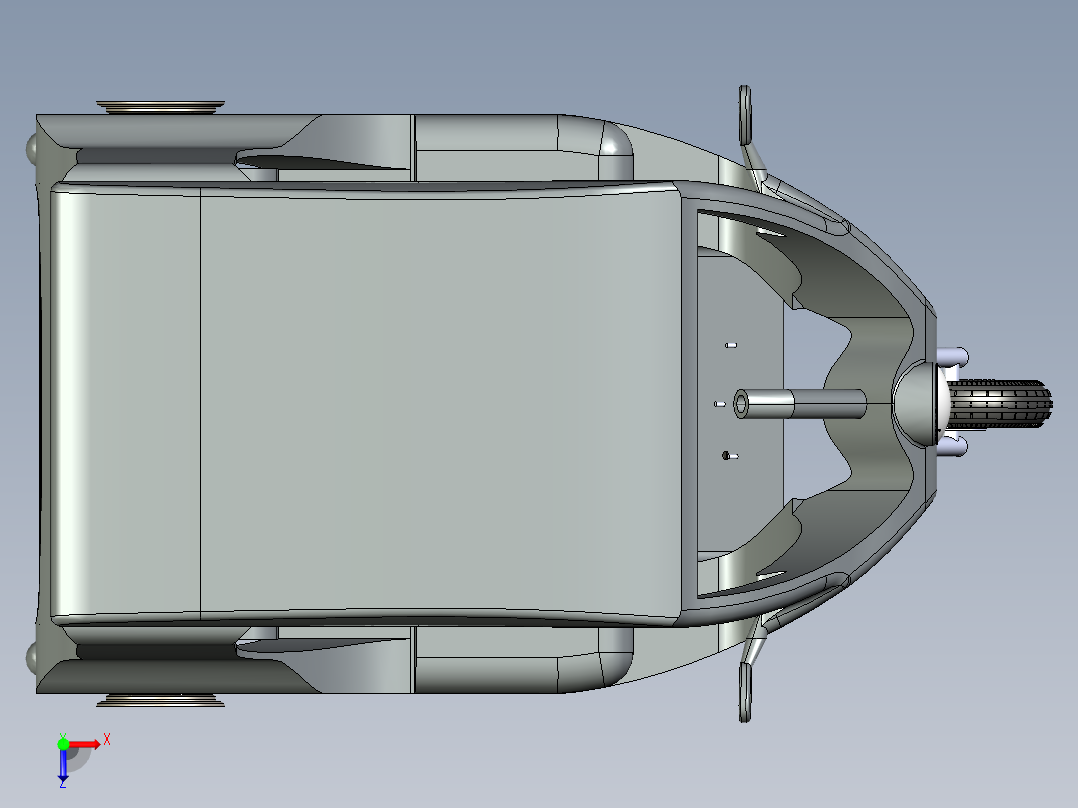Select the lower rear light sphere
Image resolution: width=1078 pixels, height=808 pixels.
[x=32, y=658]
